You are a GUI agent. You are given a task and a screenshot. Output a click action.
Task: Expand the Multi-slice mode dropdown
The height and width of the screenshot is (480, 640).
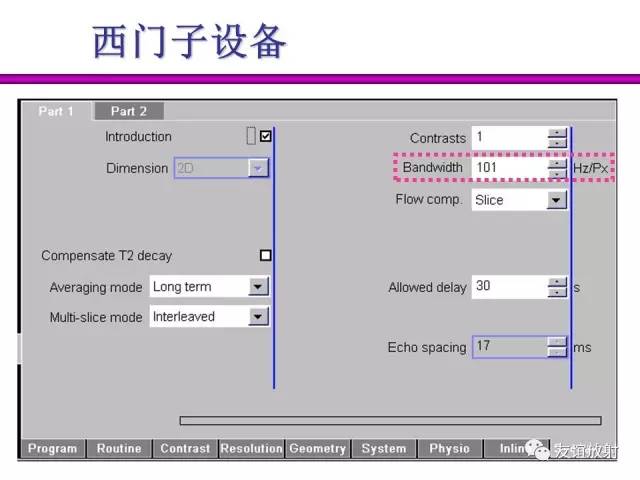(x=258, y=316)
